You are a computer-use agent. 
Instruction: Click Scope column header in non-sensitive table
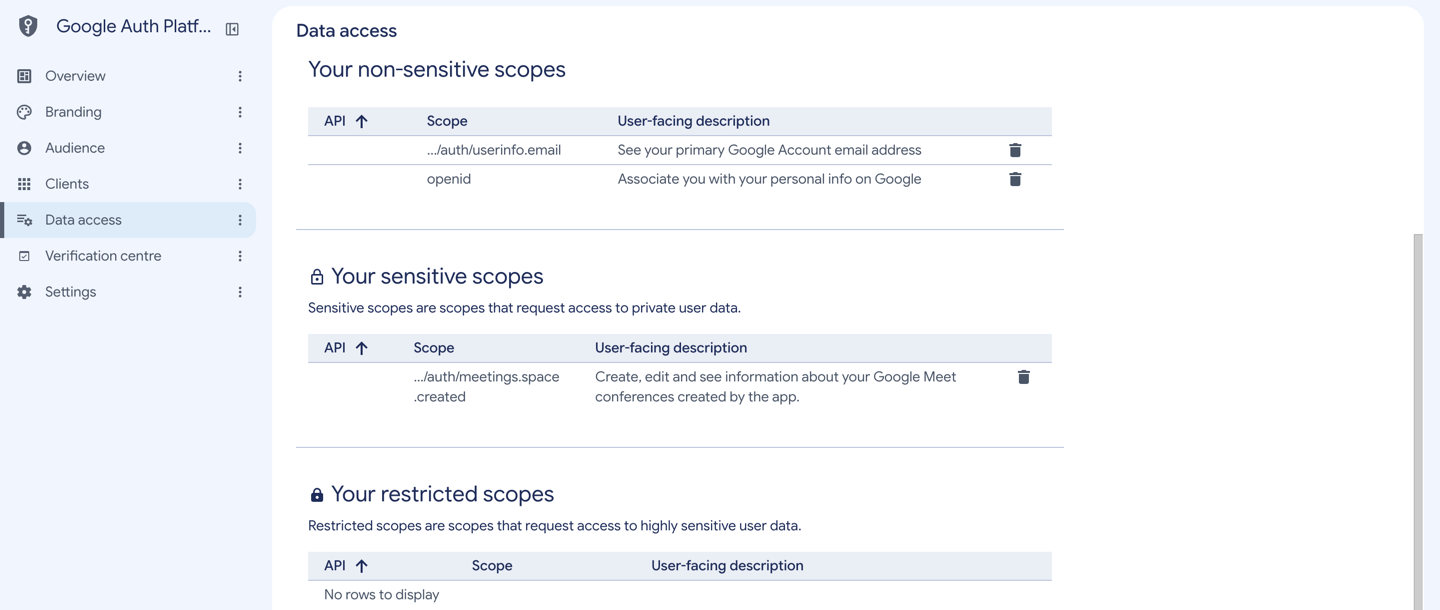[x=447, y=121]
